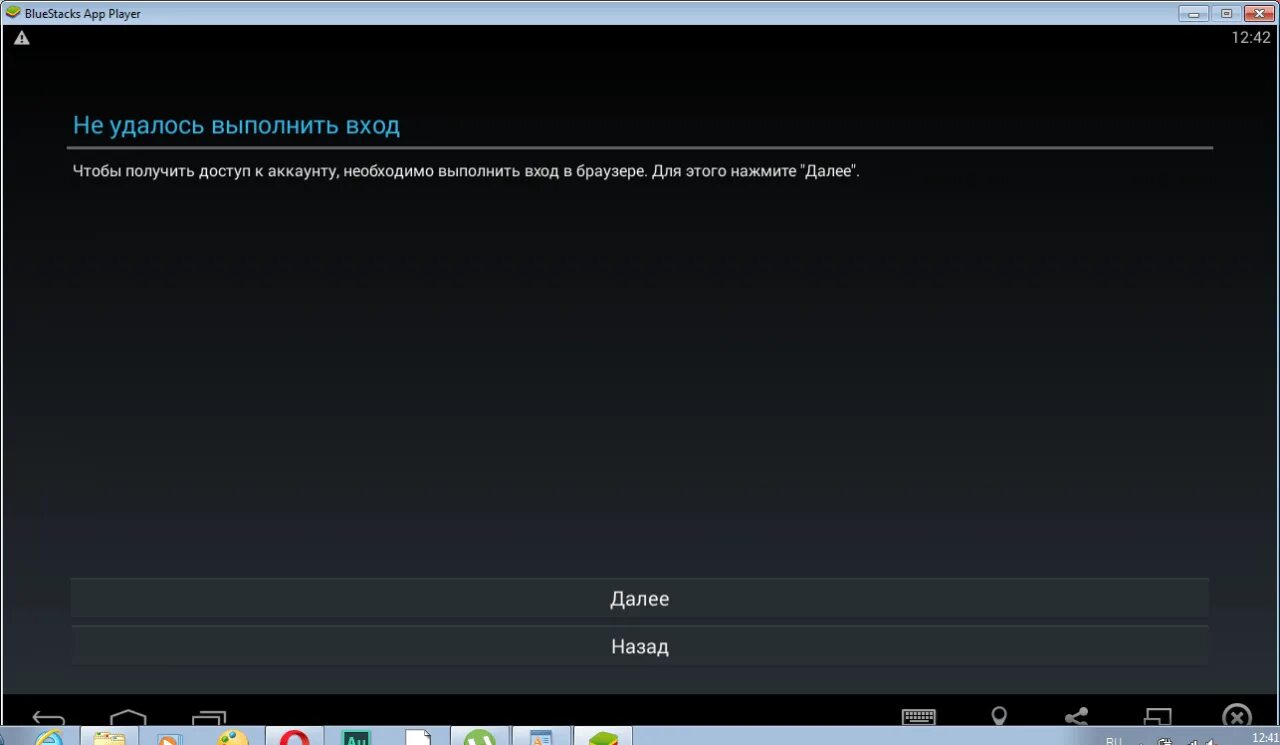The width and height of the screenshot is (1280, 745).
Task: Click the message text about вход в браузере
Action: tap(466, 171)
